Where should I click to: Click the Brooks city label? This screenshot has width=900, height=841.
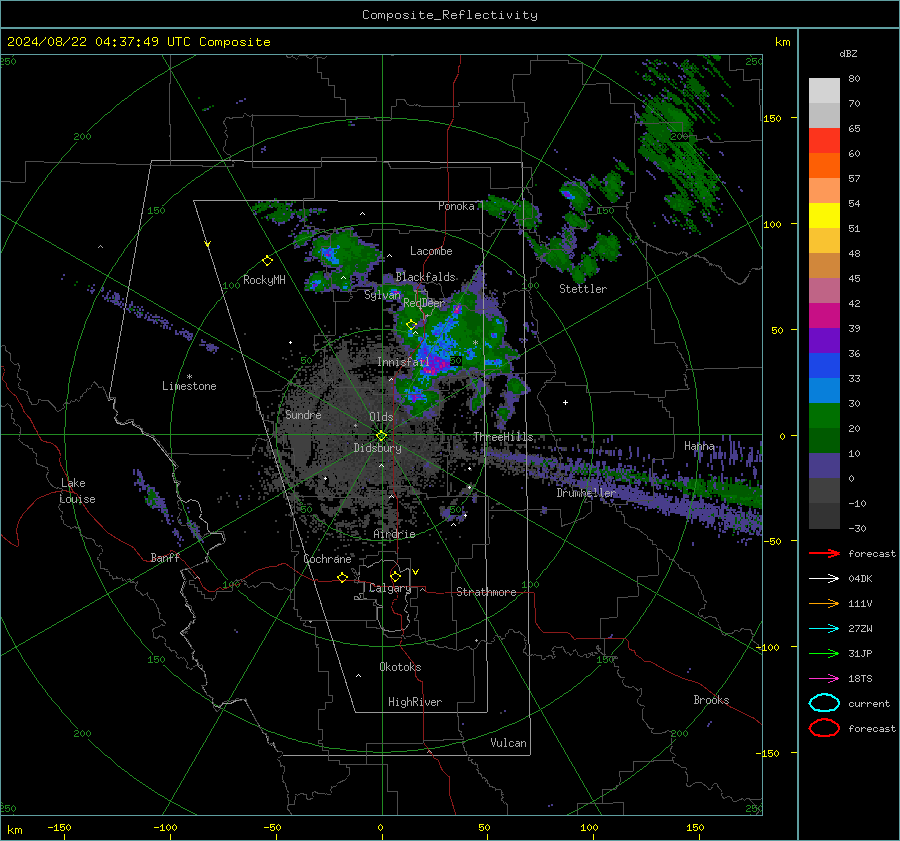(711, 700)
